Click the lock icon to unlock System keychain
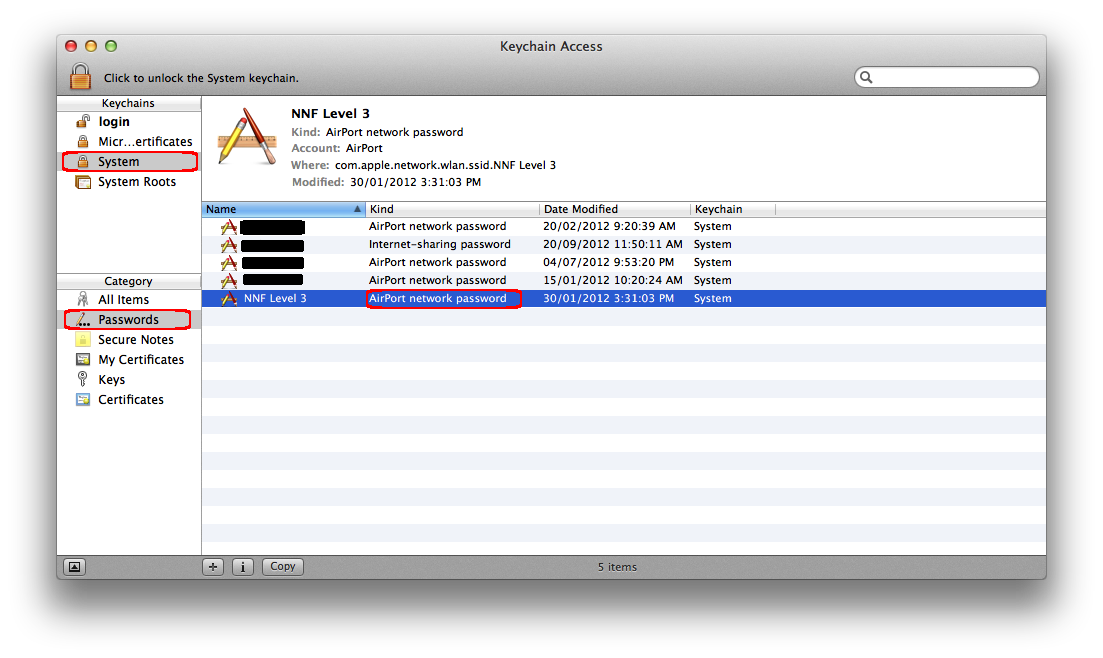 [80, 77]
